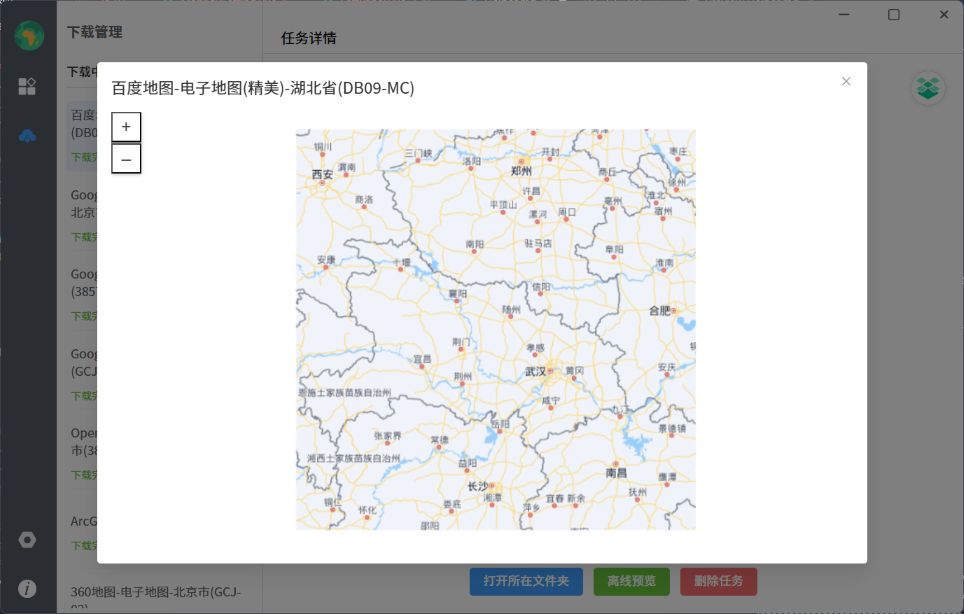Screen dimensions: 964x614
Task: Open settings via the hexagon nut icon
Action: click(27, 540)
